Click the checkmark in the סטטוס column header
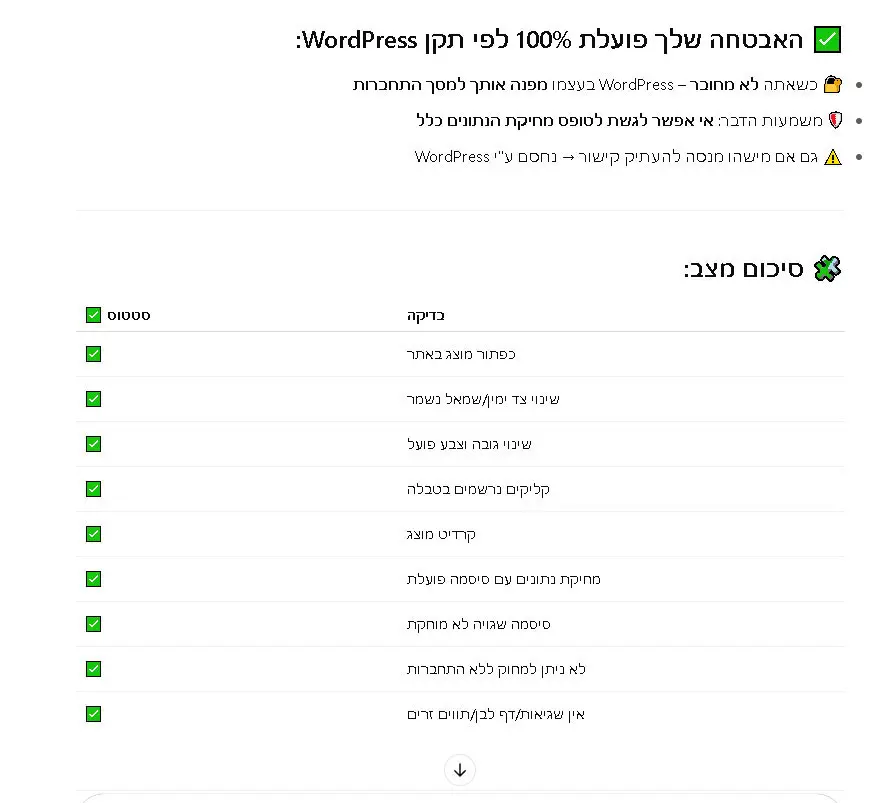 coord(93,315)
